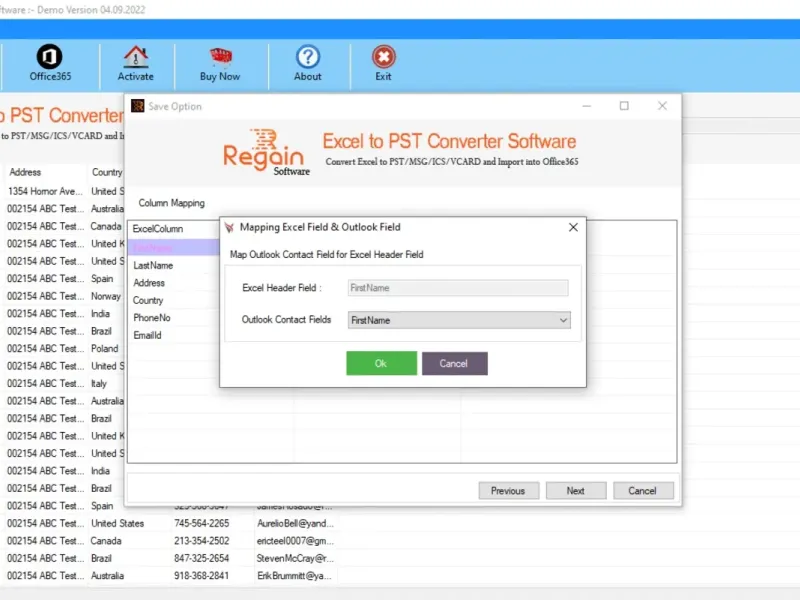Click the Norway country cell
The height and width of the screenshot is (600, 800).
coord(106,296)
